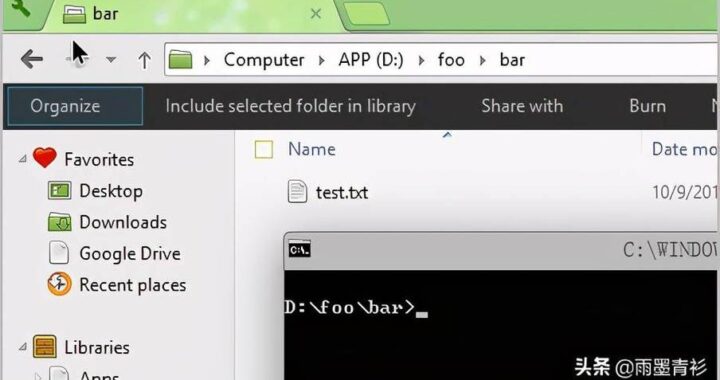Screen dimensions: 720x380
Task: Toggle the select-all checkbox
Action: click(264, 150)
